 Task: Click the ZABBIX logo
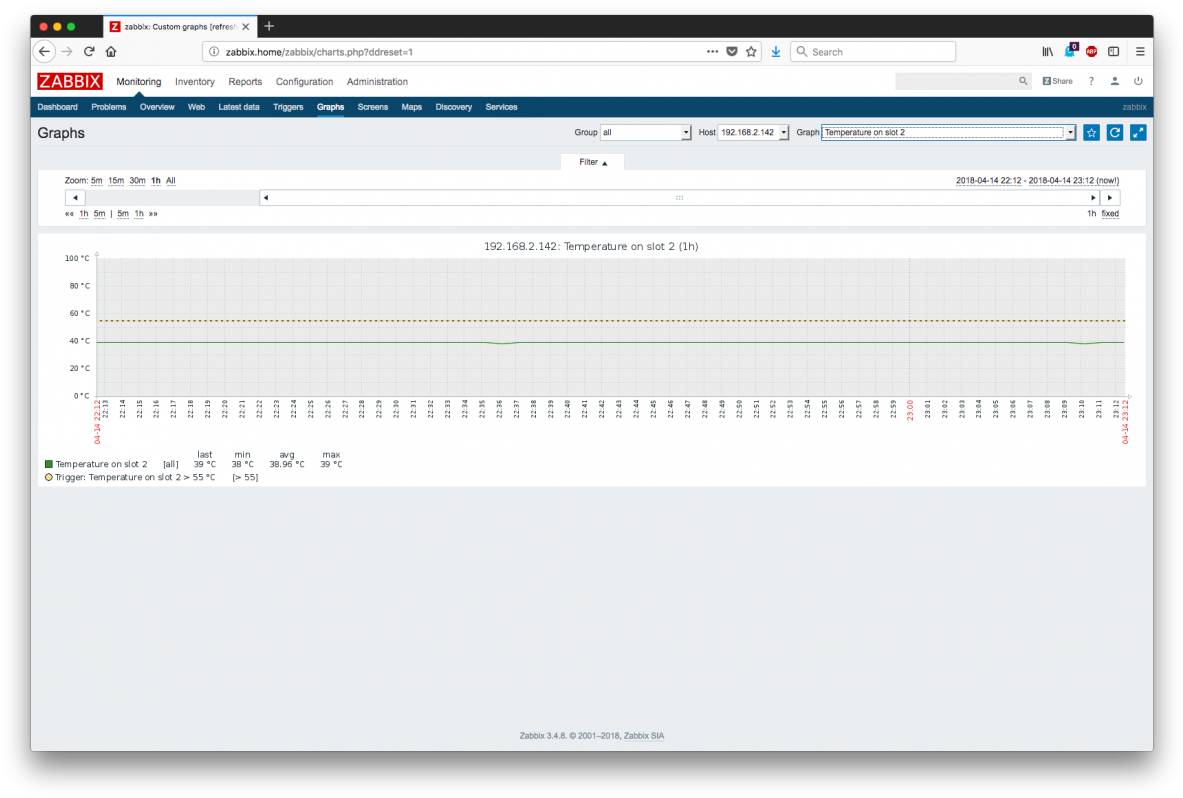click(x=69, y=81)
